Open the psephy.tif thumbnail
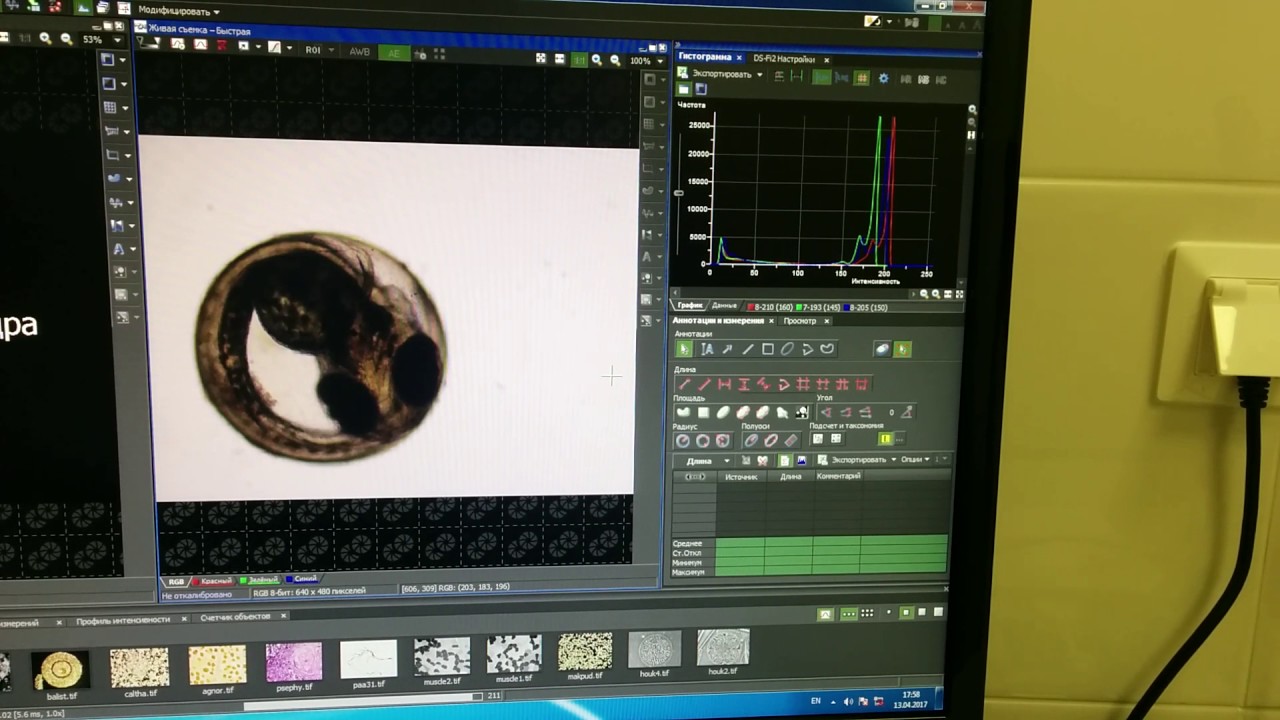 [294, 662]
